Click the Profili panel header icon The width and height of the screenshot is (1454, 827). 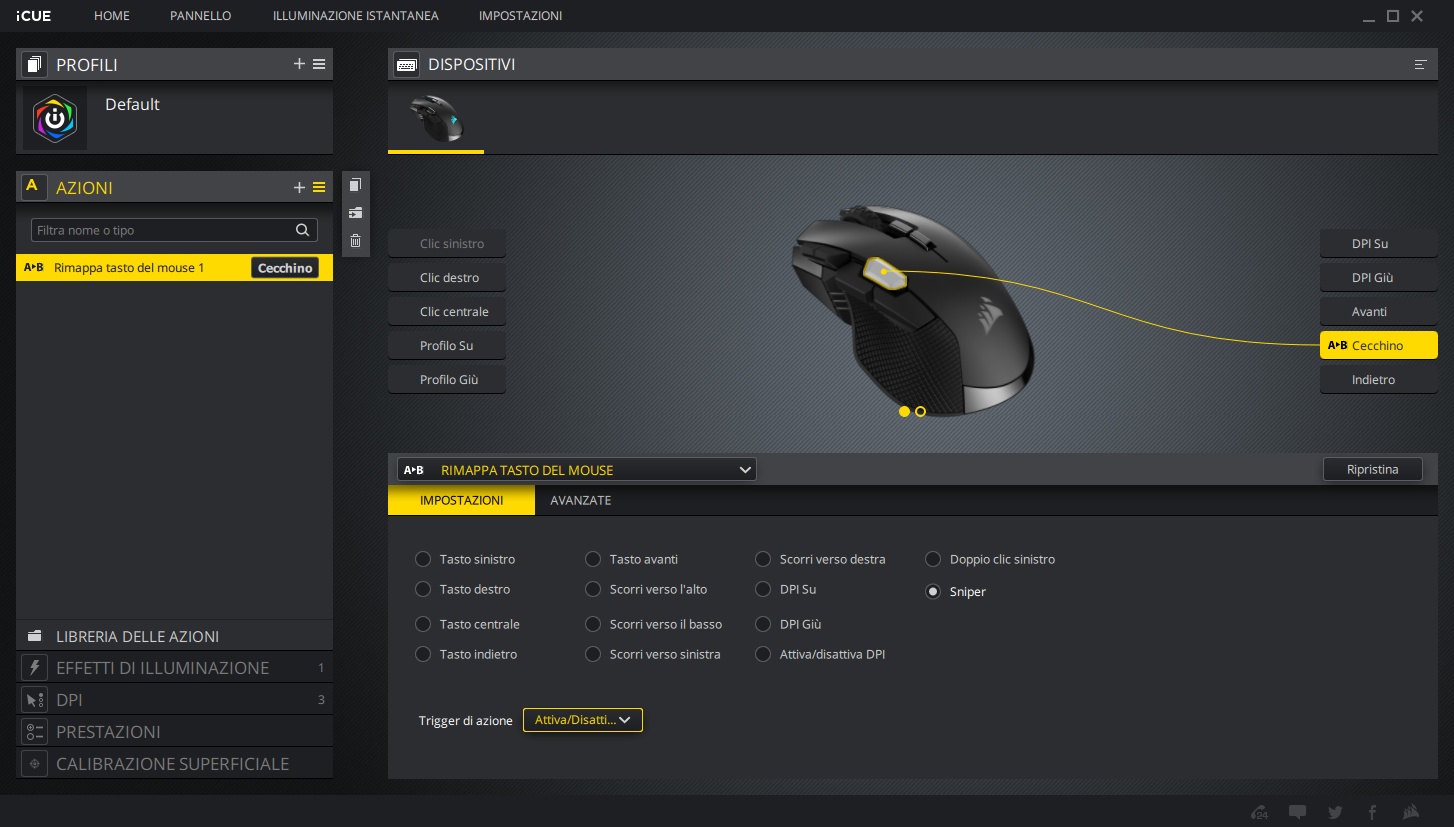(x=35, y=64)
